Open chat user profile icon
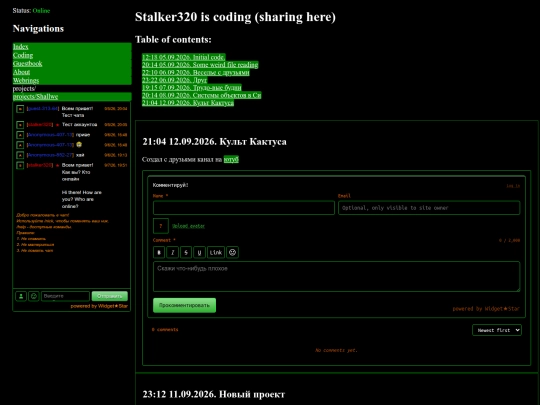This screenshot has height=405, width=540. 21,296
